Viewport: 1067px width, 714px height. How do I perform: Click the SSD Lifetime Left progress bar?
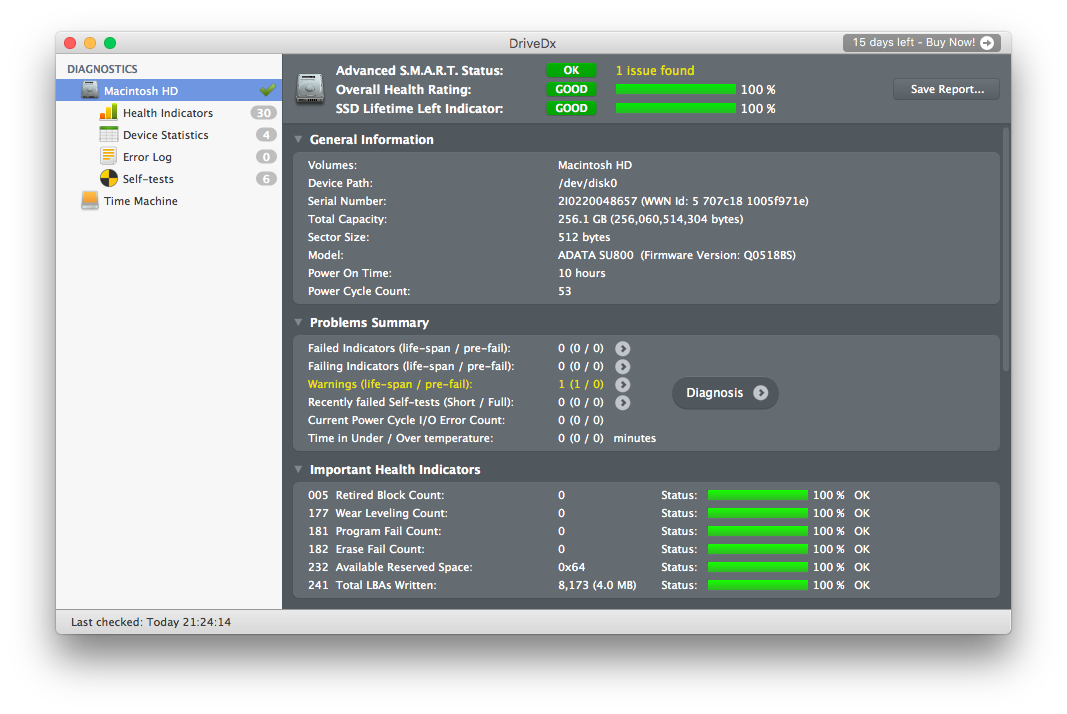click(676, 108)
